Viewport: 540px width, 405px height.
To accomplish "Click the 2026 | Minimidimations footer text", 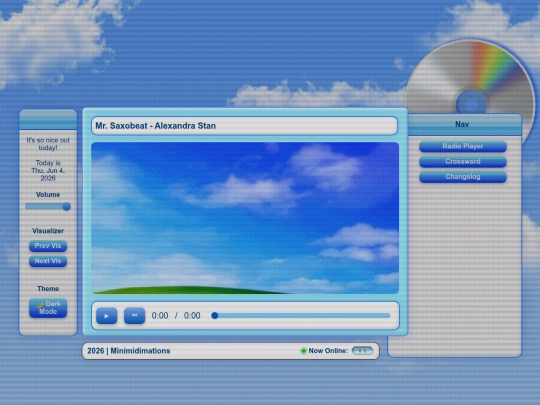I will point(128,351).
